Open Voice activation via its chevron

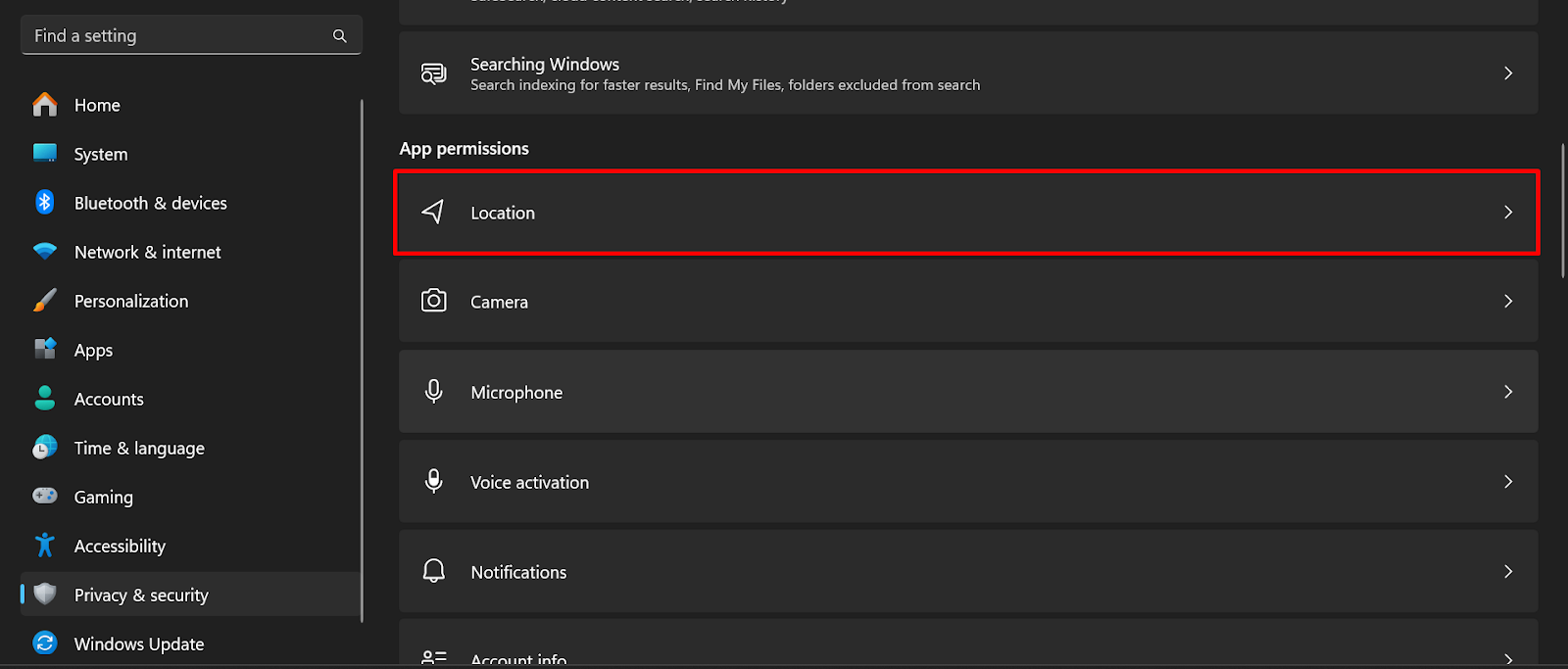[x=1508, y=482]
